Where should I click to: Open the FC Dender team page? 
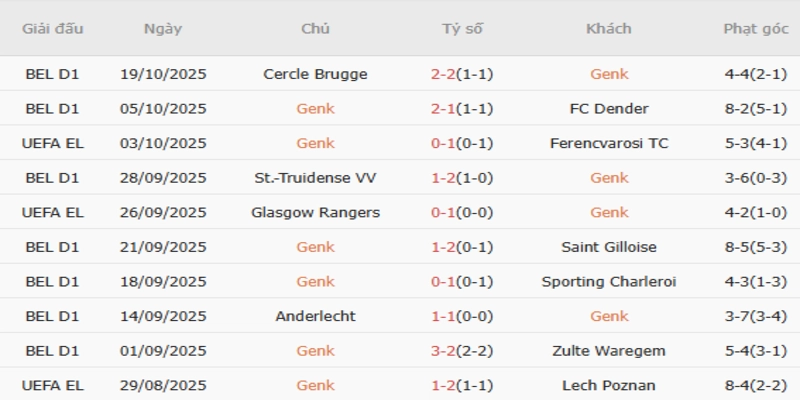tap(609, 109)
